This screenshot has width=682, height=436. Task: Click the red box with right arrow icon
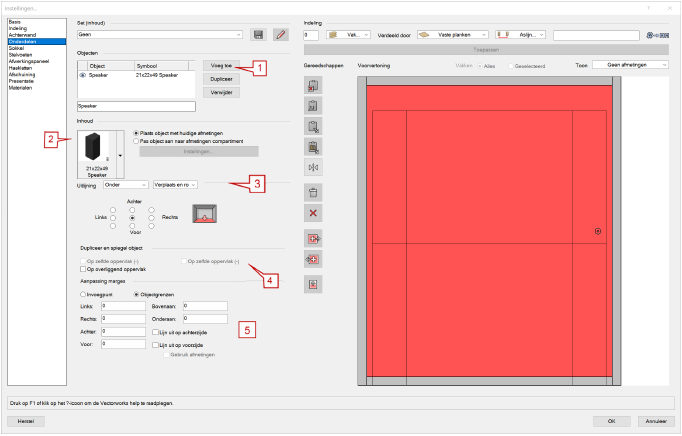click(x=313, y=238)
